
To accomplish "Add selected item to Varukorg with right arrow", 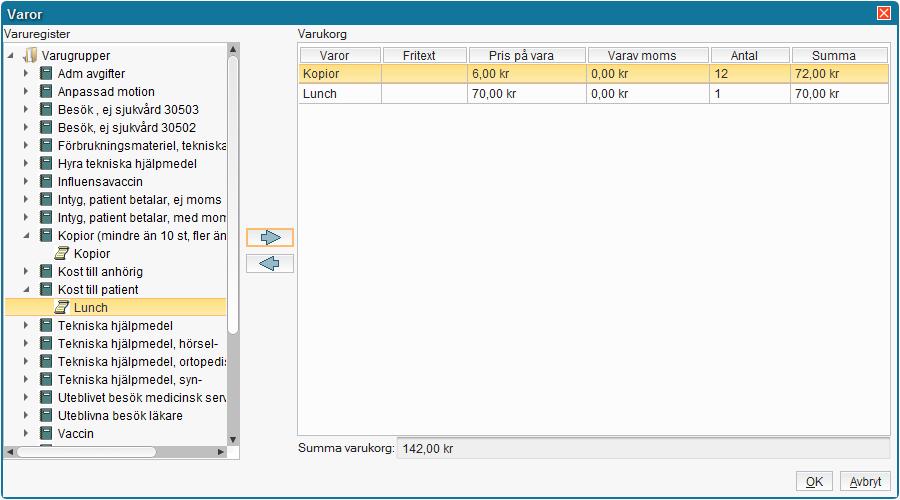I will 270,237.
